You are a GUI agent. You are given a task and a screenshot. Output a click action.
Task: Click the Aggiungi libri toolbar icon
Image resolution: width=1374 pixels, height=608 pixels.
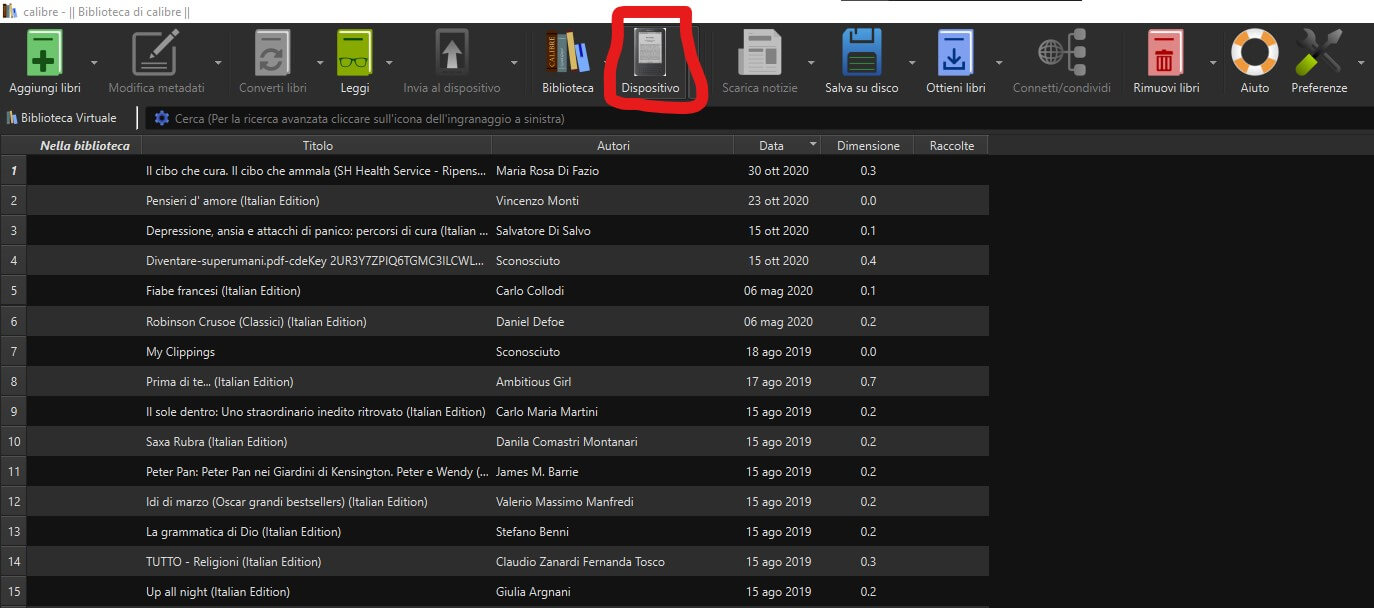44,53
